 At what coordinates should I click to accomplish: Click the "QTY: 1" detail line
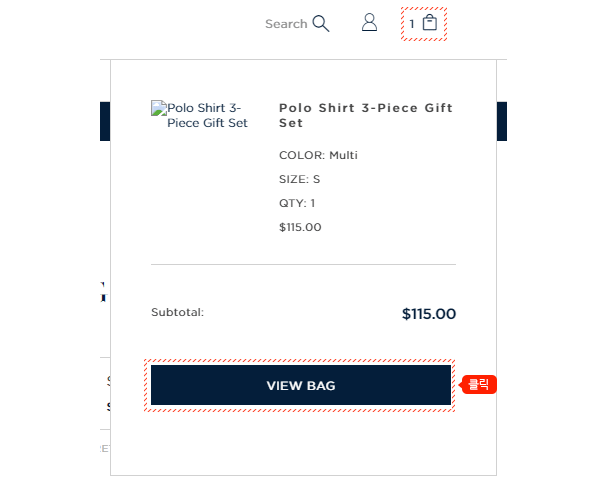(297, 203)
